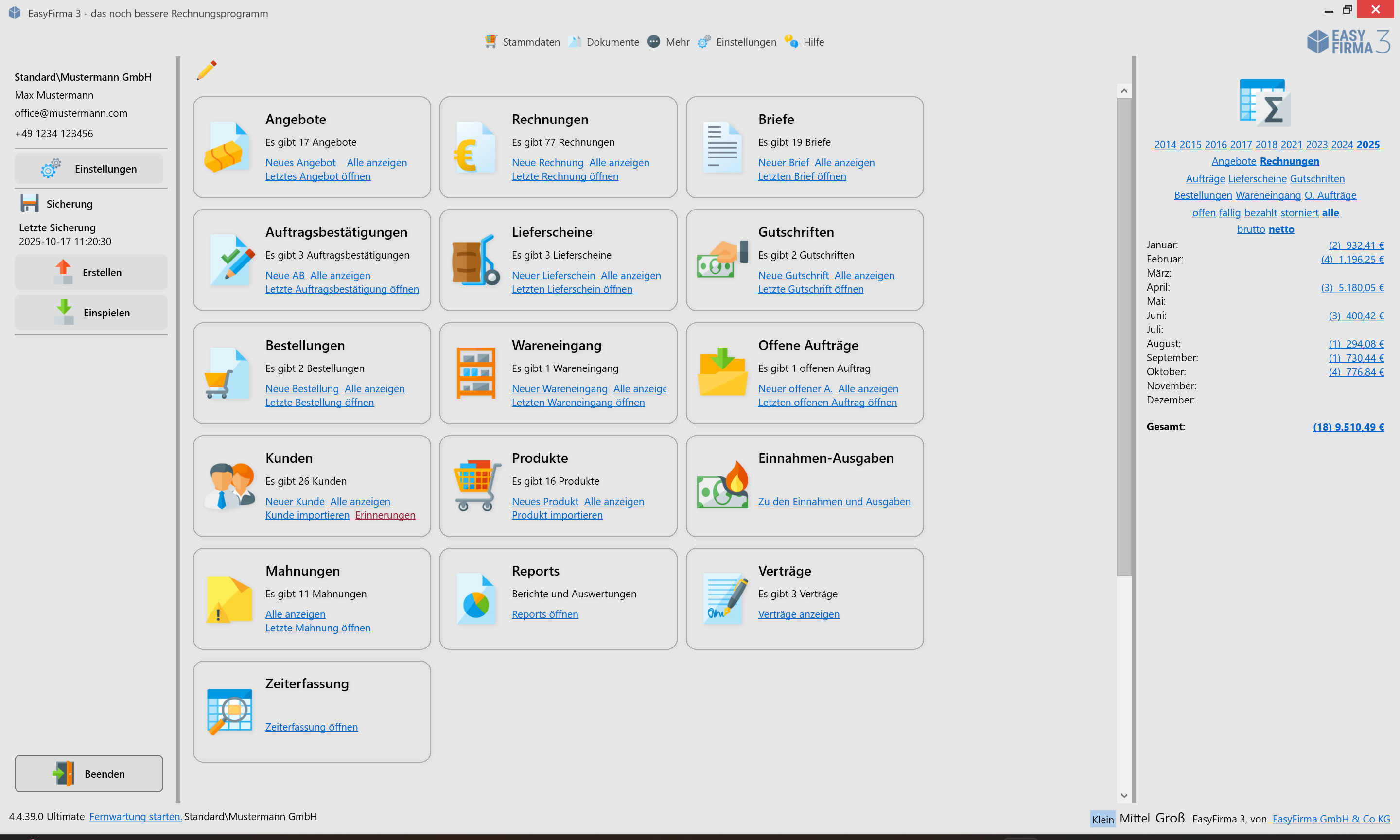This screenshot has height=840, width=1400.
Task: Switch statistics to brutto
Action: pos(1250,229)
